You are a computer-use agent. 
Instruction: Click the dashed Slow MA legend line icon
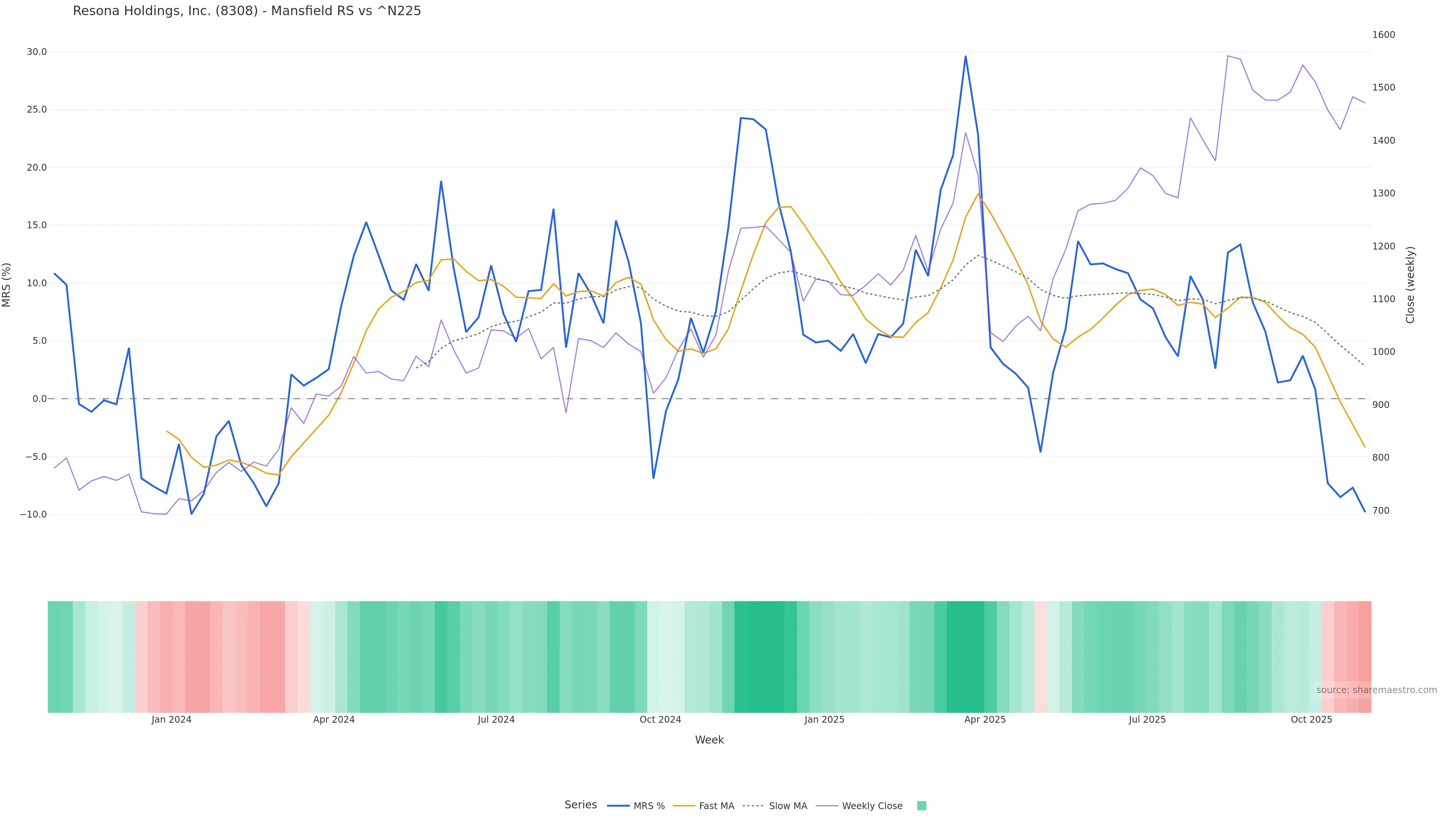click(753, 806)
